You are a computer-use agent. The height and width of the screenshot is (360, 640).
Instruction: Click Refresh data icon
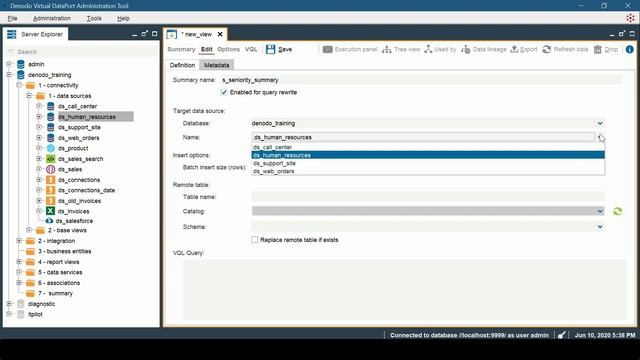click(x=547, y=49)
